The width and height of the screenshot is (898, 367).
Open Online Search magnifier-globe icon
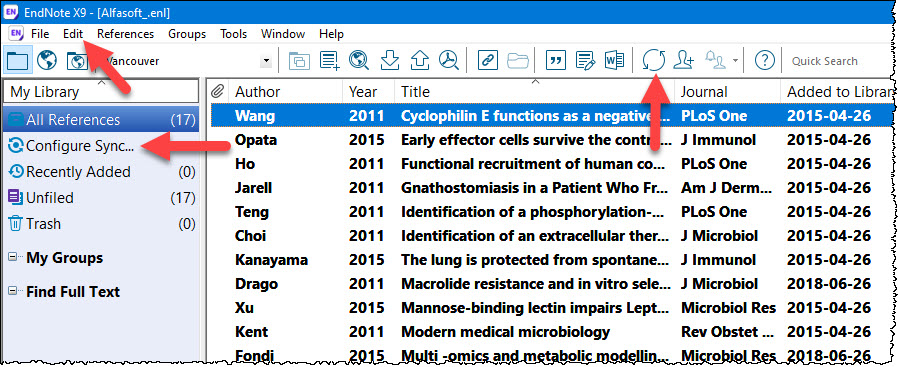[359, 60]
